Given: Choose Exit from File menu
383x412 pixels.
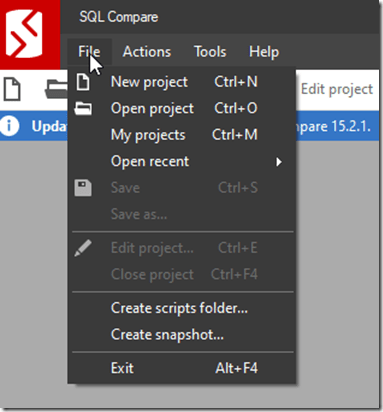Looking at the screenshot, I should pyautogui.click(x=182, y=368).
